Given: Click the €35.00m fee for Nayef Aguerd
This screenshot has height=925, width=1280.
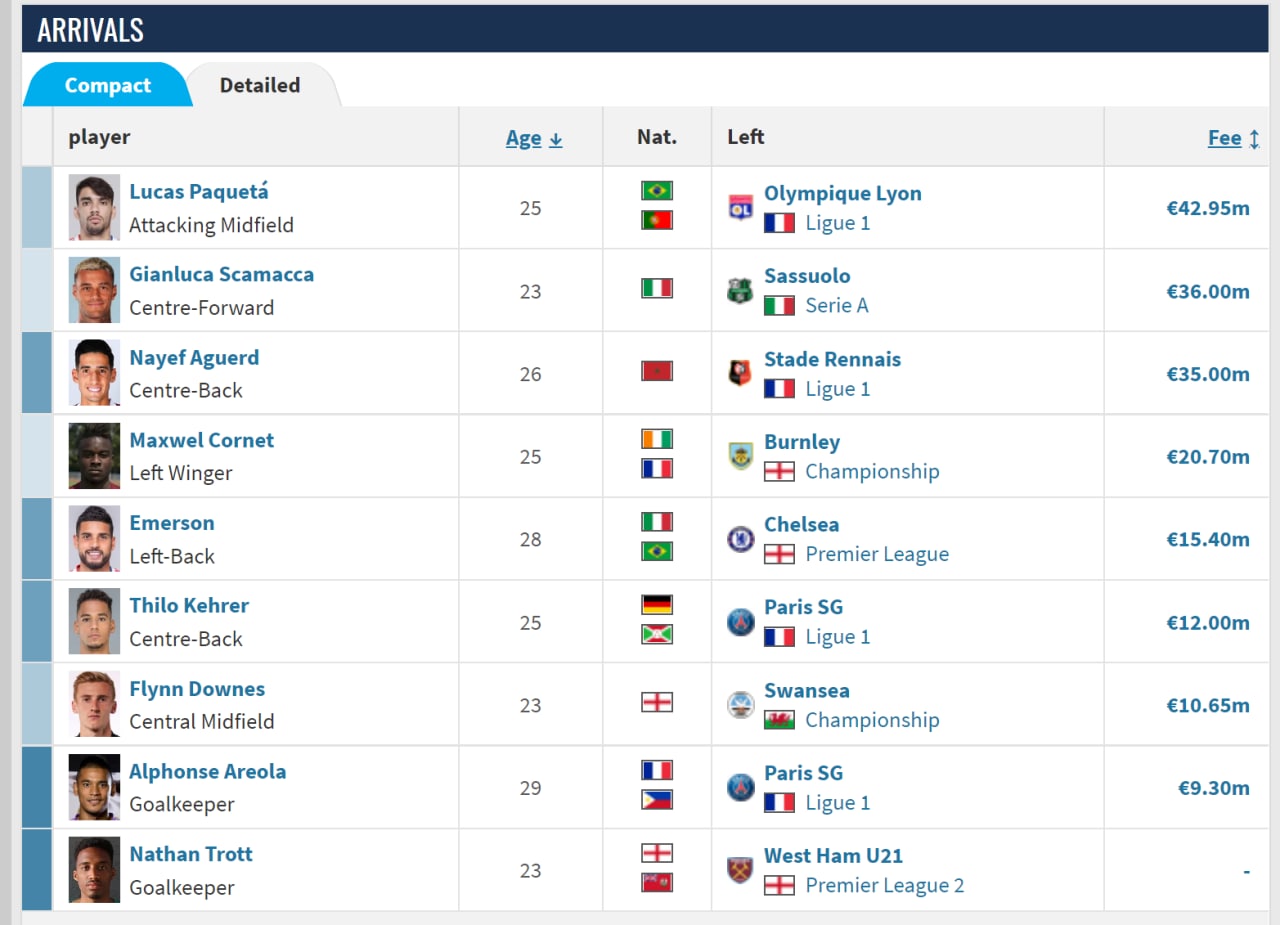Looking at the screenshot, I should [x=1207, y=374].
